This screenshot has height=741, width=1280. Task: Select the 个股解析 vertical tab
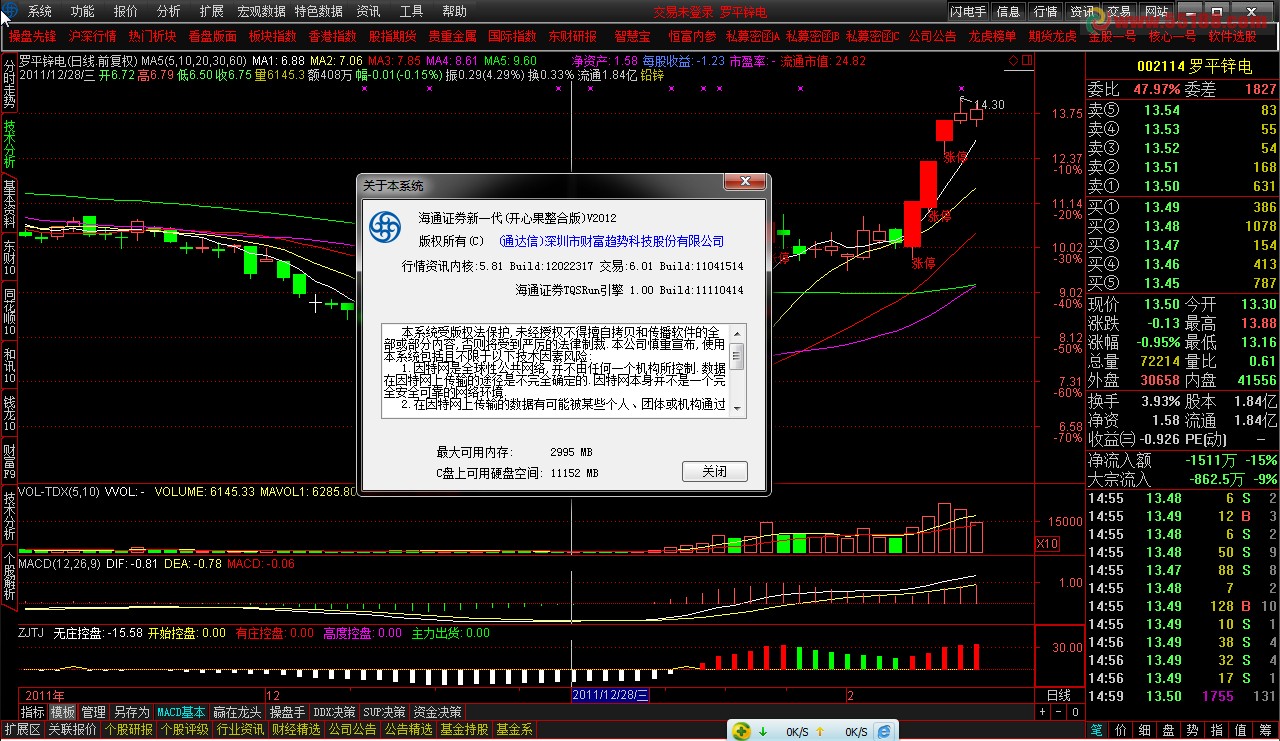pyautogui.click(x=9, y=577)
